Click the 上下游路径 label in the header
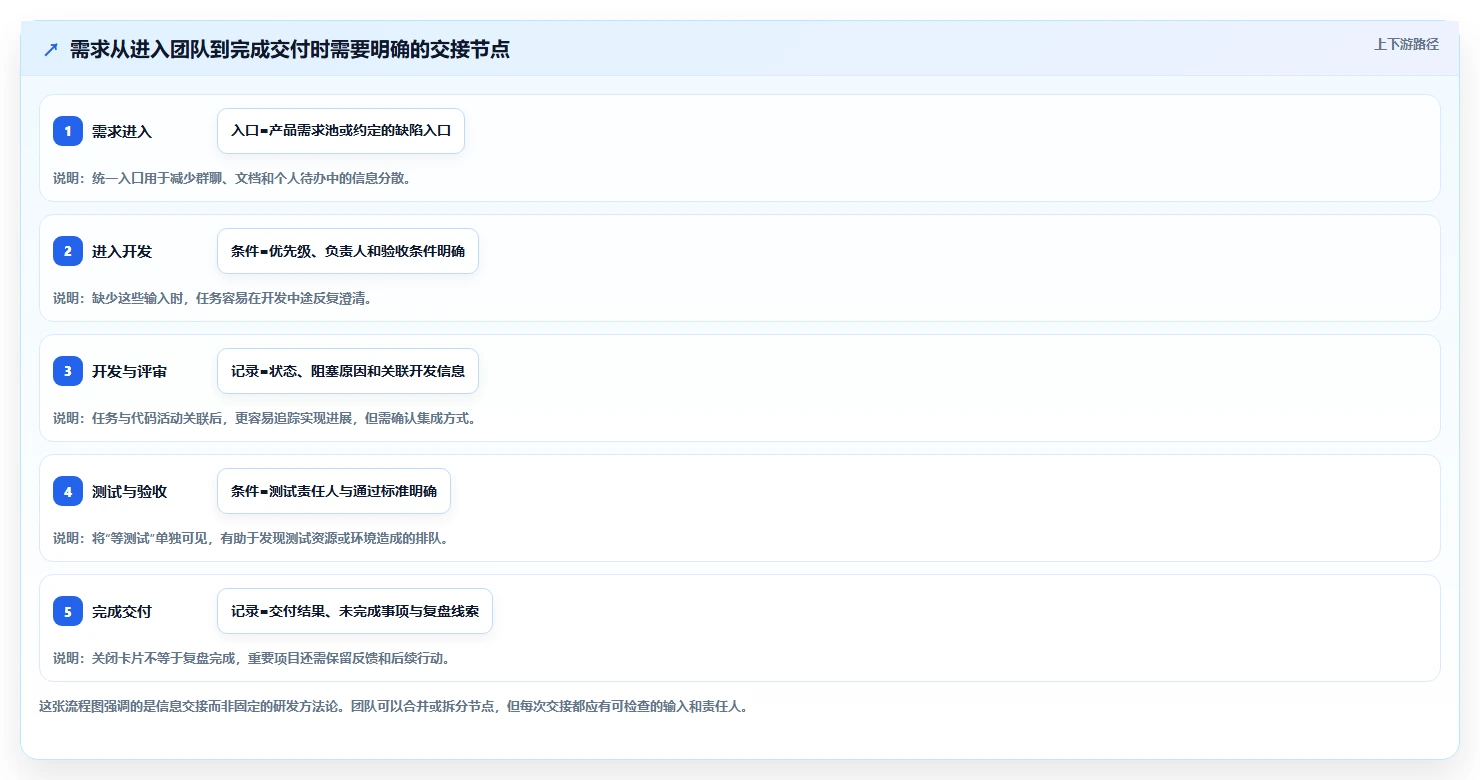 click(x=1406, y=44)
